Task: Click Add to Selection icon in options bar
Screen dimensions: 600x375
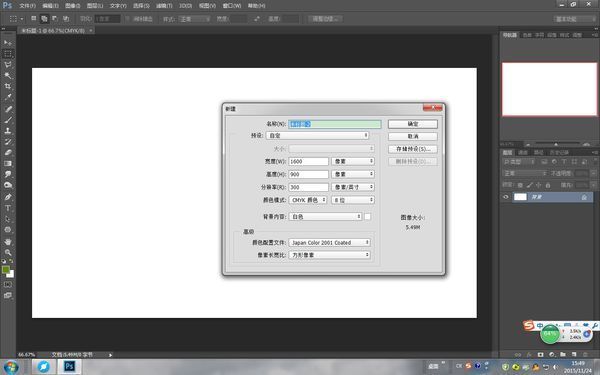Action: (44, 18)
